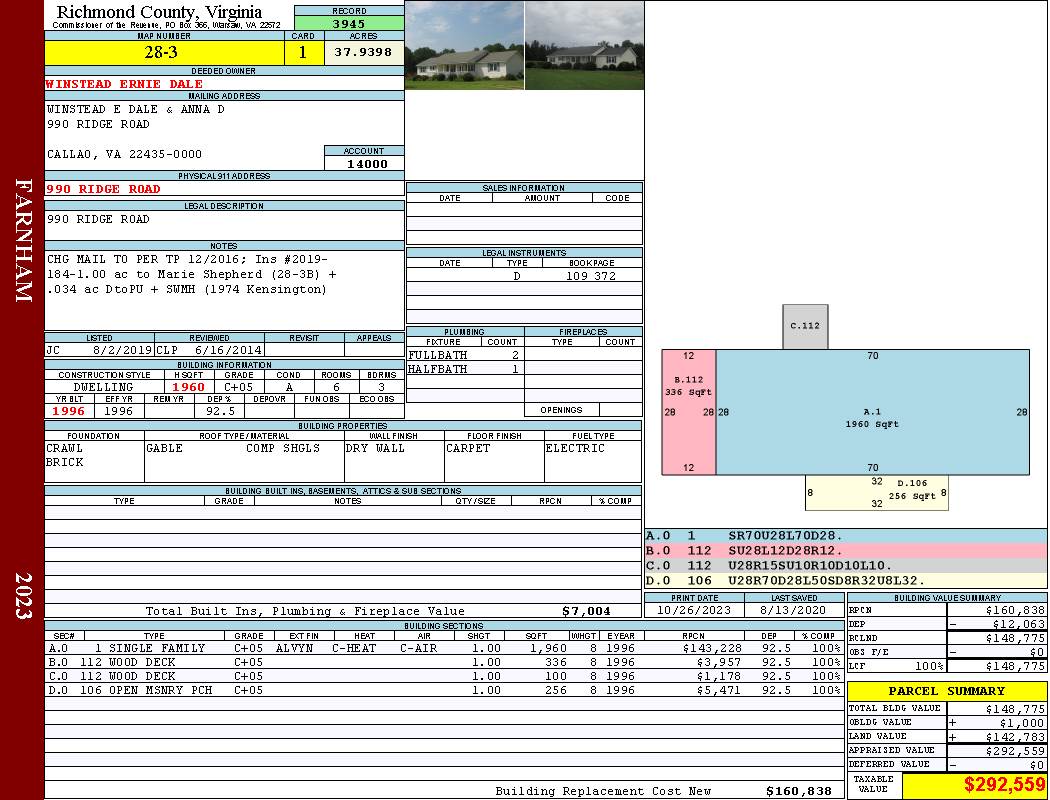Click card number 1 in yellow cell
This screenshot has height=800, width=1050.
(303, 52)
